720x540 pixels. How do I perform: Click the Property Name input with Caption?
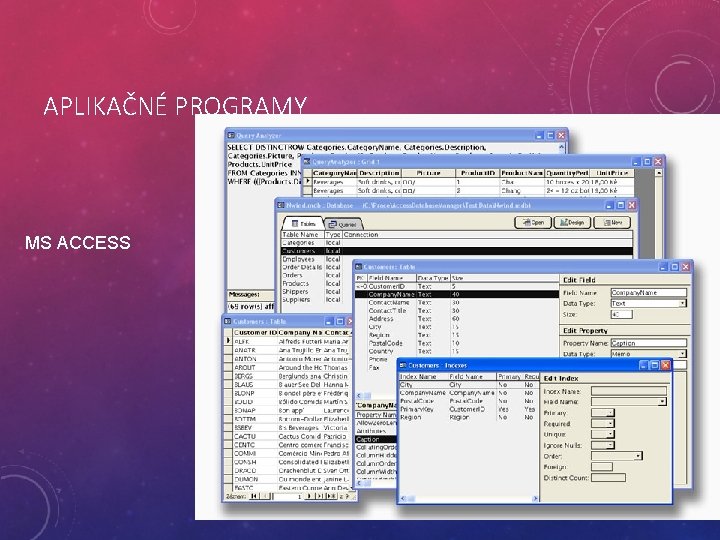pos(648,343)
